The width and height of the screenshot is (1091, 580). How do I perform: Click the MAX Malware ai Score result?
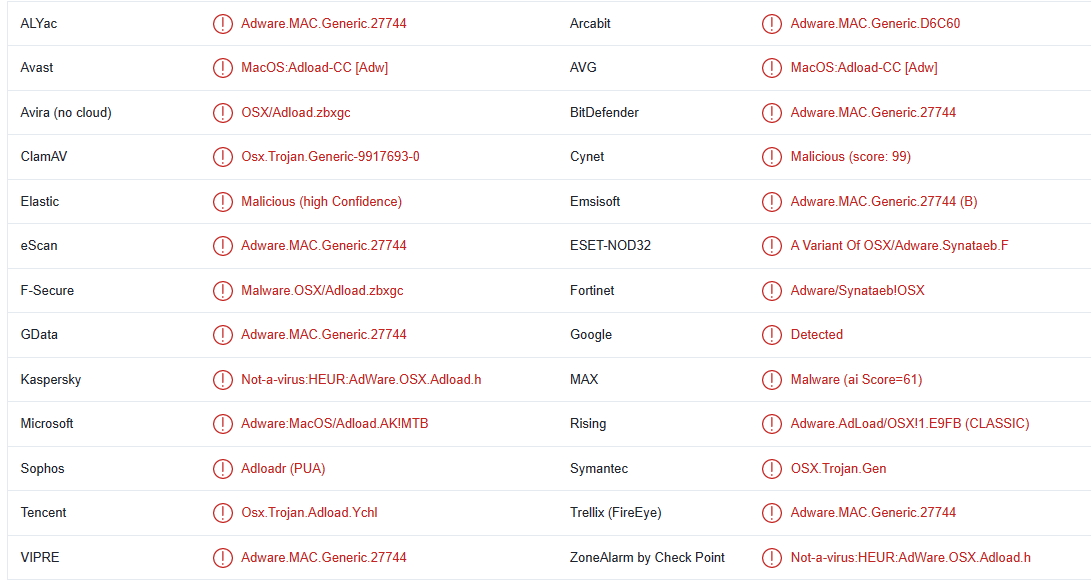856,380
